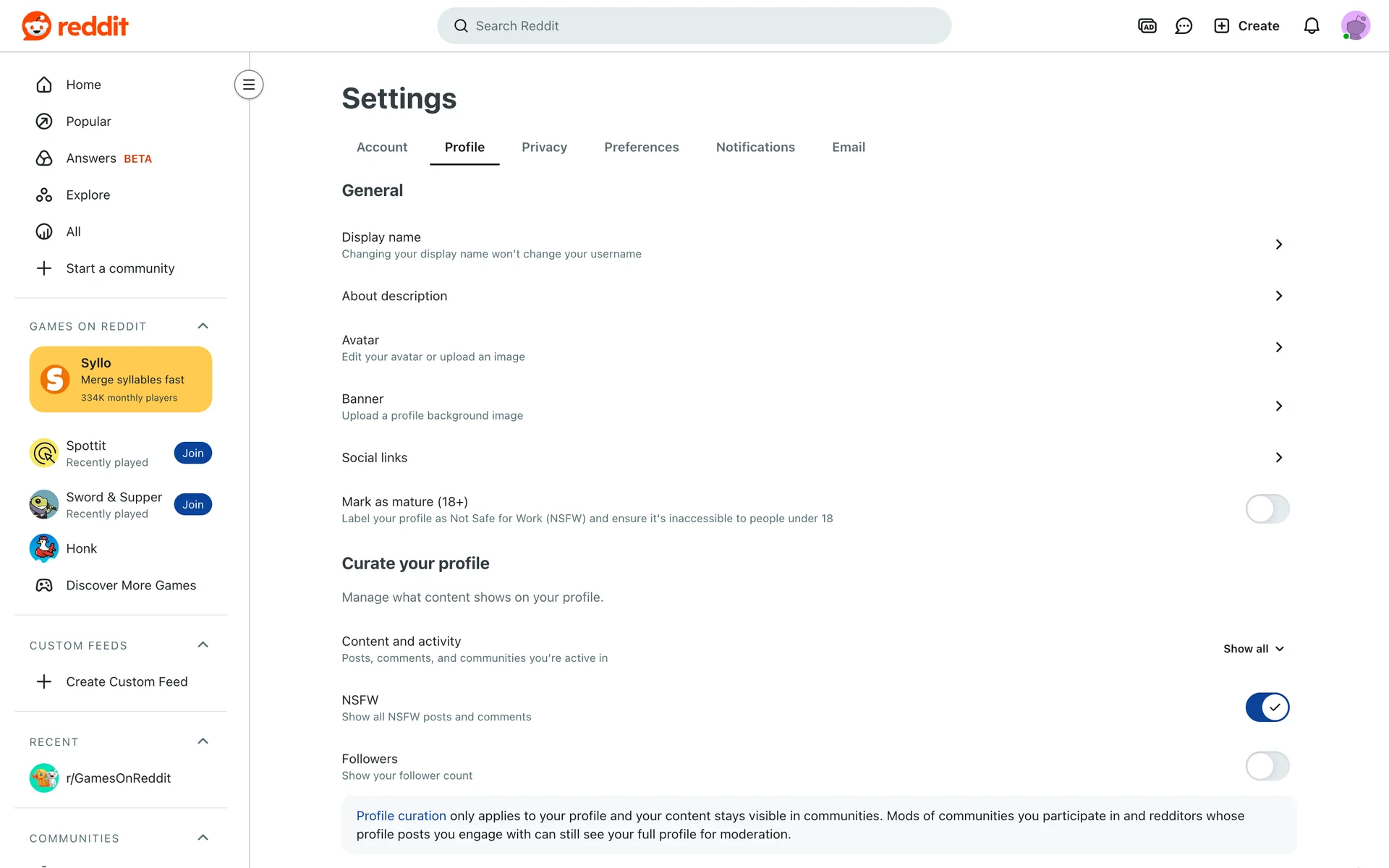Open the Content and activity dropdown
Image resolution: width=1389 pixels, height=868 pixels.
(x=1253, y=649)
